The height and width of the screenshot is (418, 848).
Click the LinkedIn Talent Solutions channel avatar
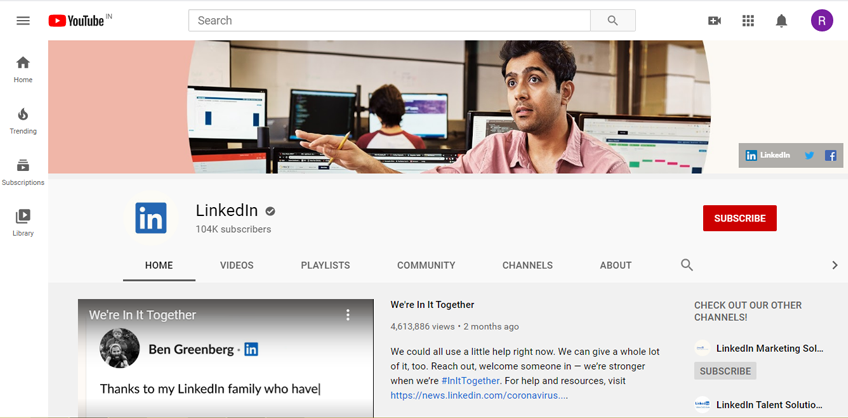[x=703, y=404]
